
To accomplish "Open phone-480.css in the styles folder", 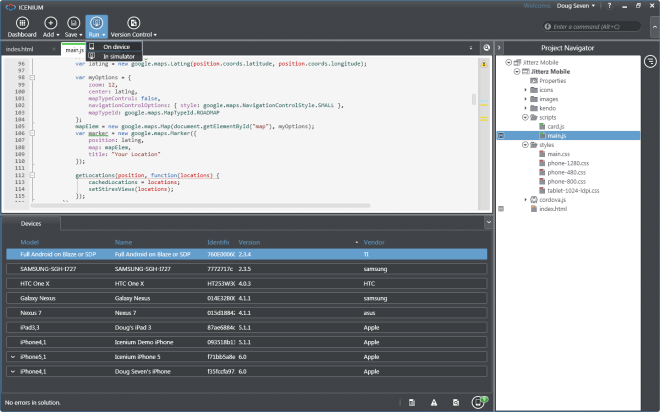I will click(x=567, y=172).
